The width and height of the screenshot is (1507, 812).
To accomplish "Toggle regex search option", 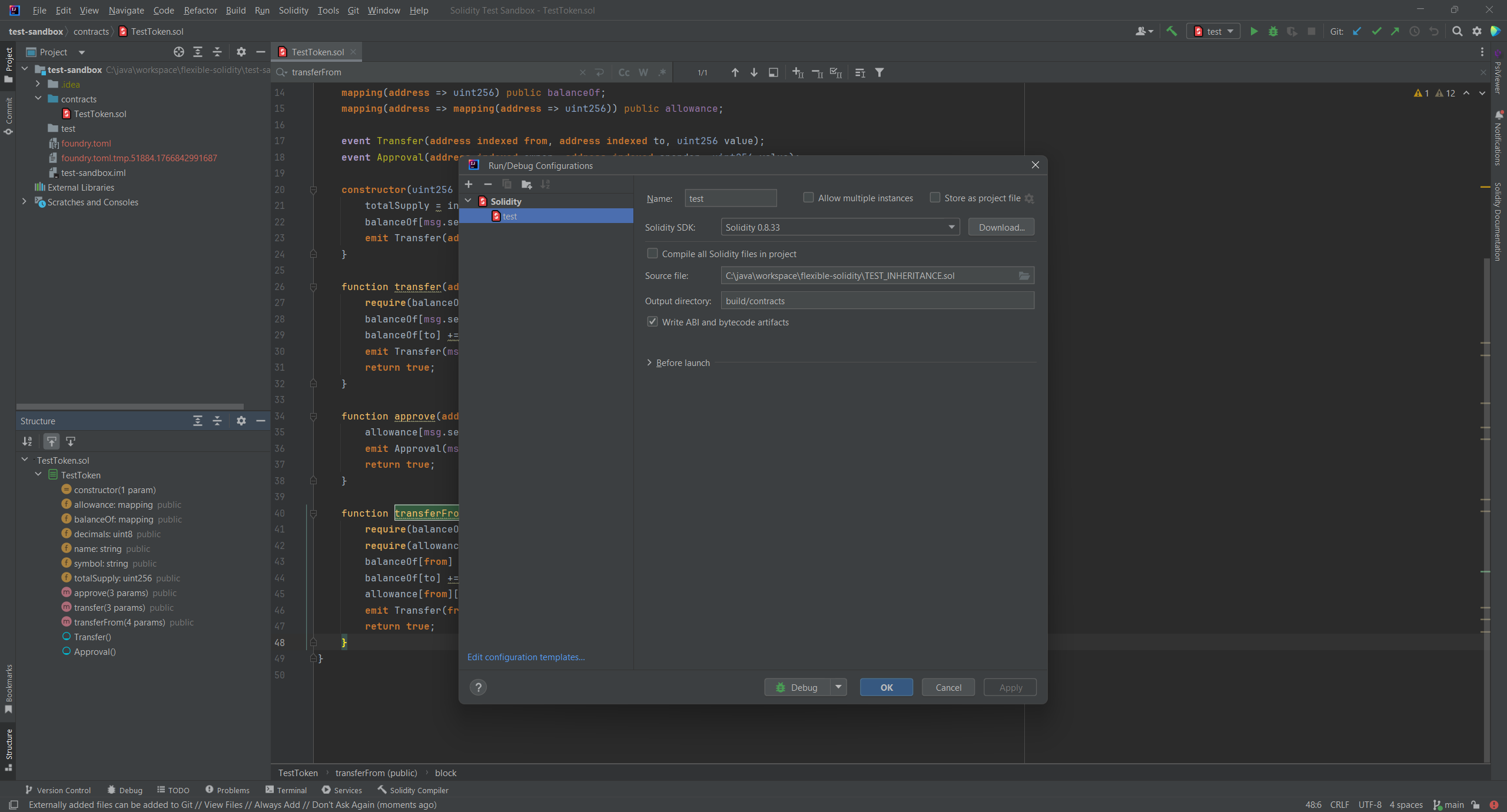I will click(662, 72).
